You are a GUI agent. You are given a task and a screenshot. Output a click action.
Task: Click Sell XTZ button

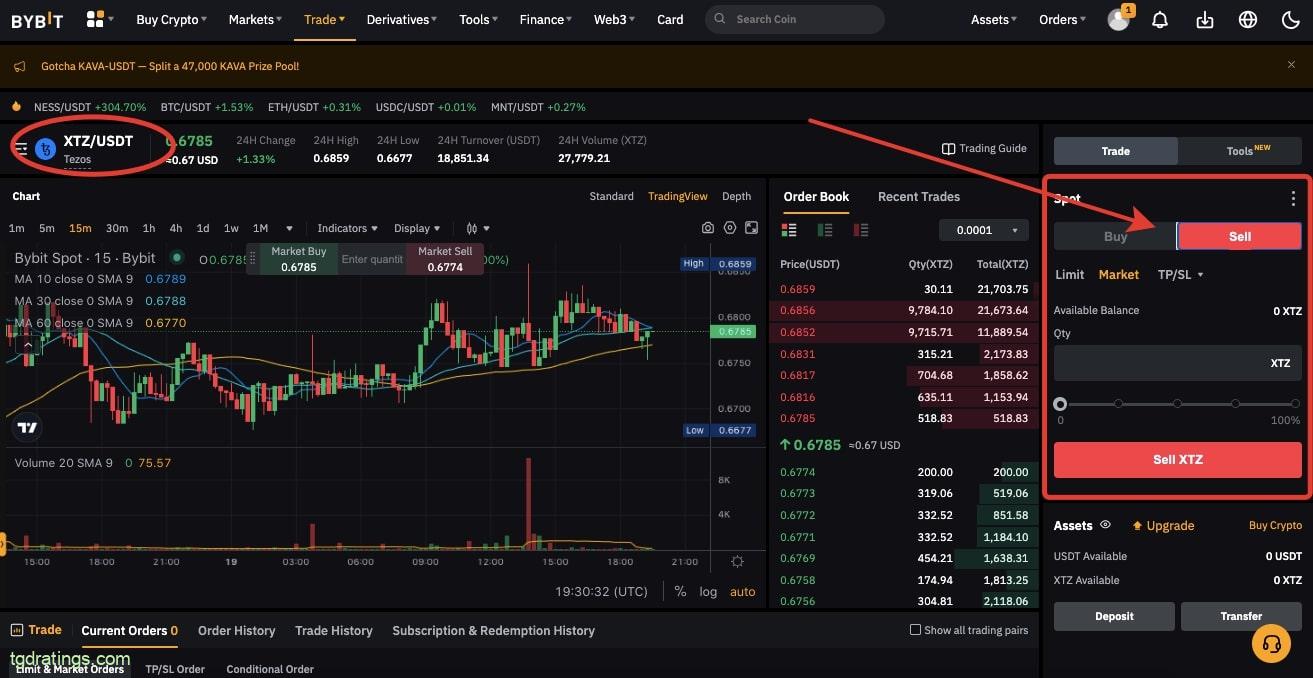(1178, 460)
